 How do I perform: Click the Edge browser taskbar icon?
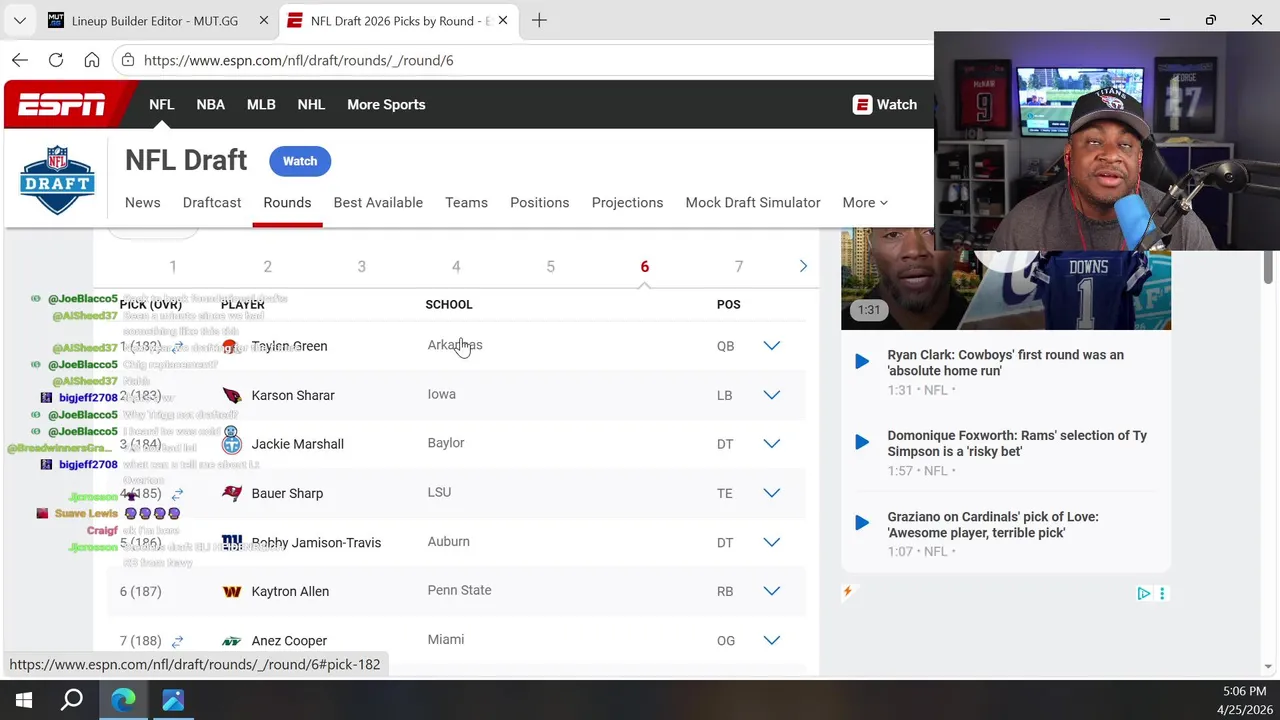click(123, 700)
